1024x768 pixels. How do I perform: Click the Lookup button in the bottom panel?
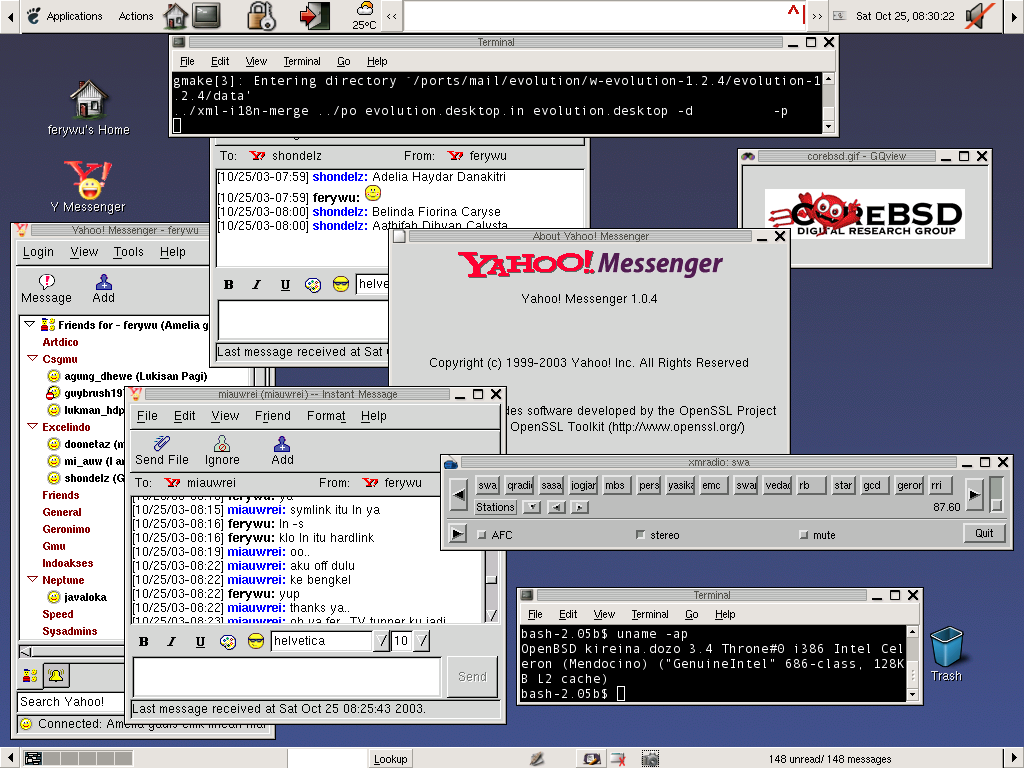point(391,759)
